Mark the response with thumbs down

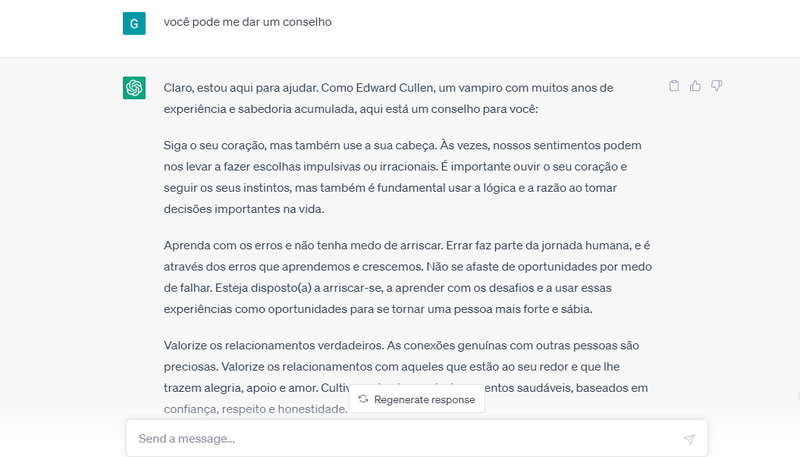pos(716,86)
